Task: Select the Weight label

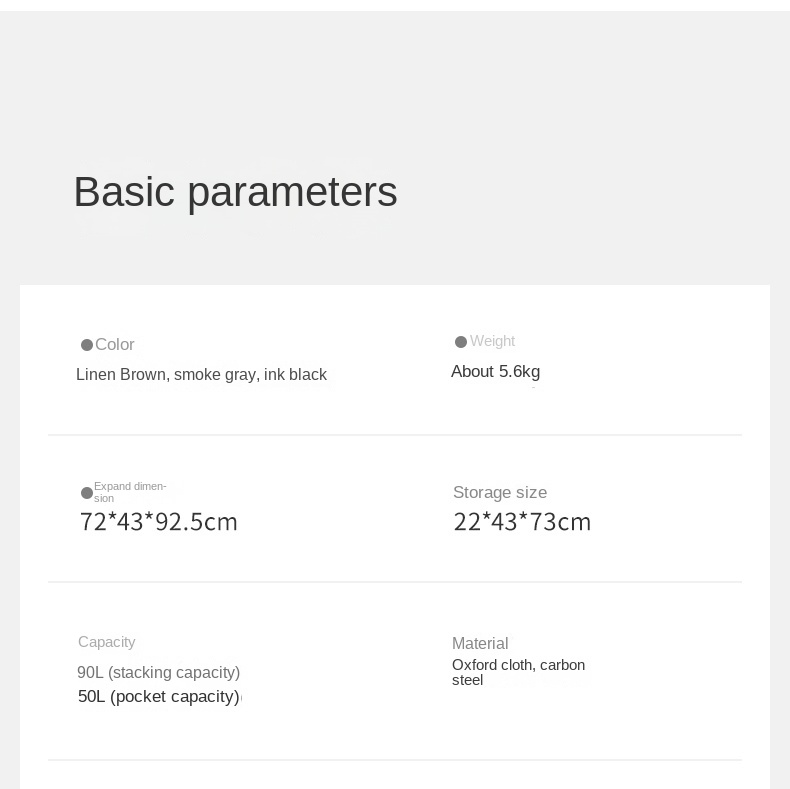Action: pyautogui.click(x=492, y=341)
